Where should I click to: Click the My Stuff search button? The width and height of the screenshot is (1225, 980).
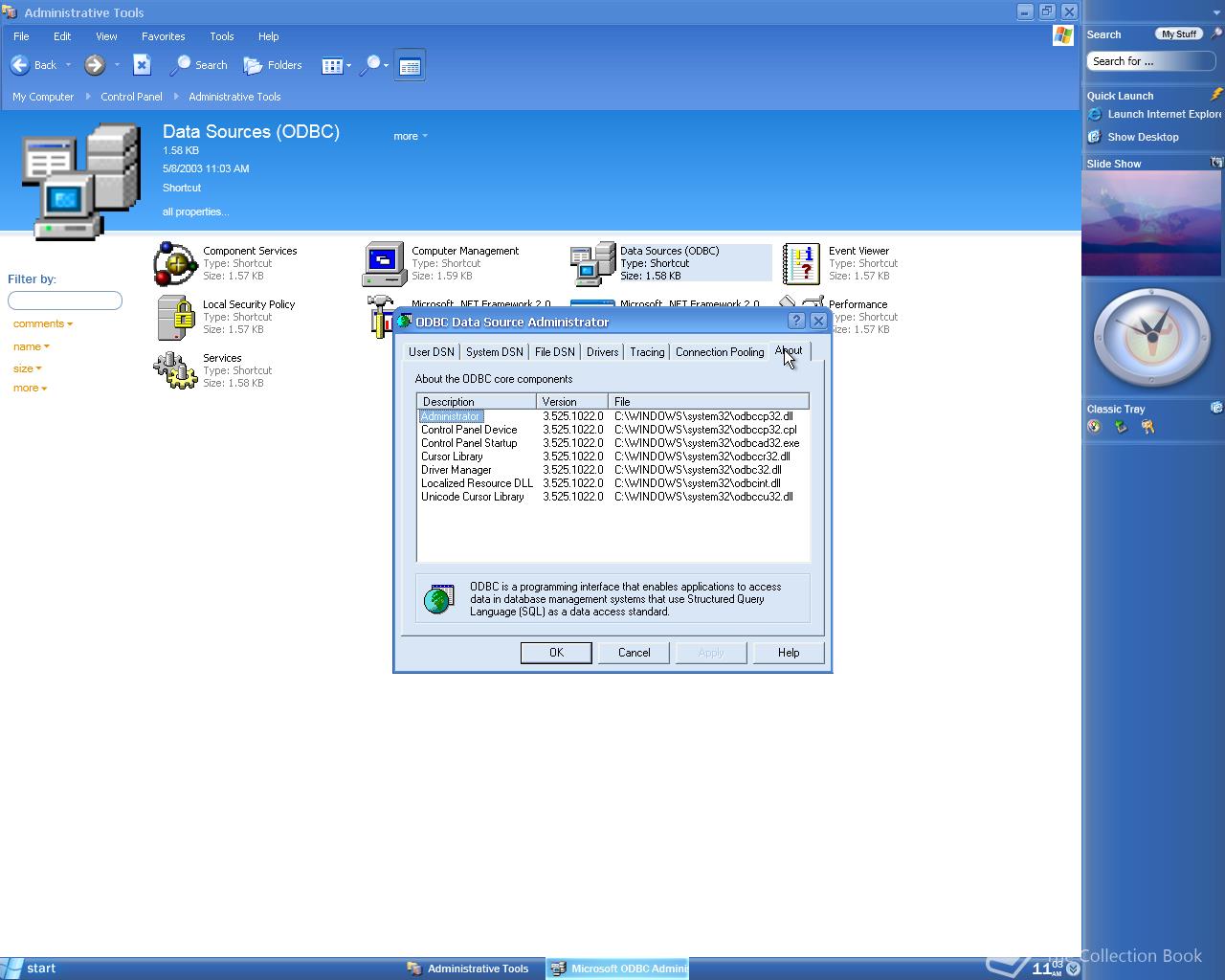pyautogui.click(x=1179, y=33)
